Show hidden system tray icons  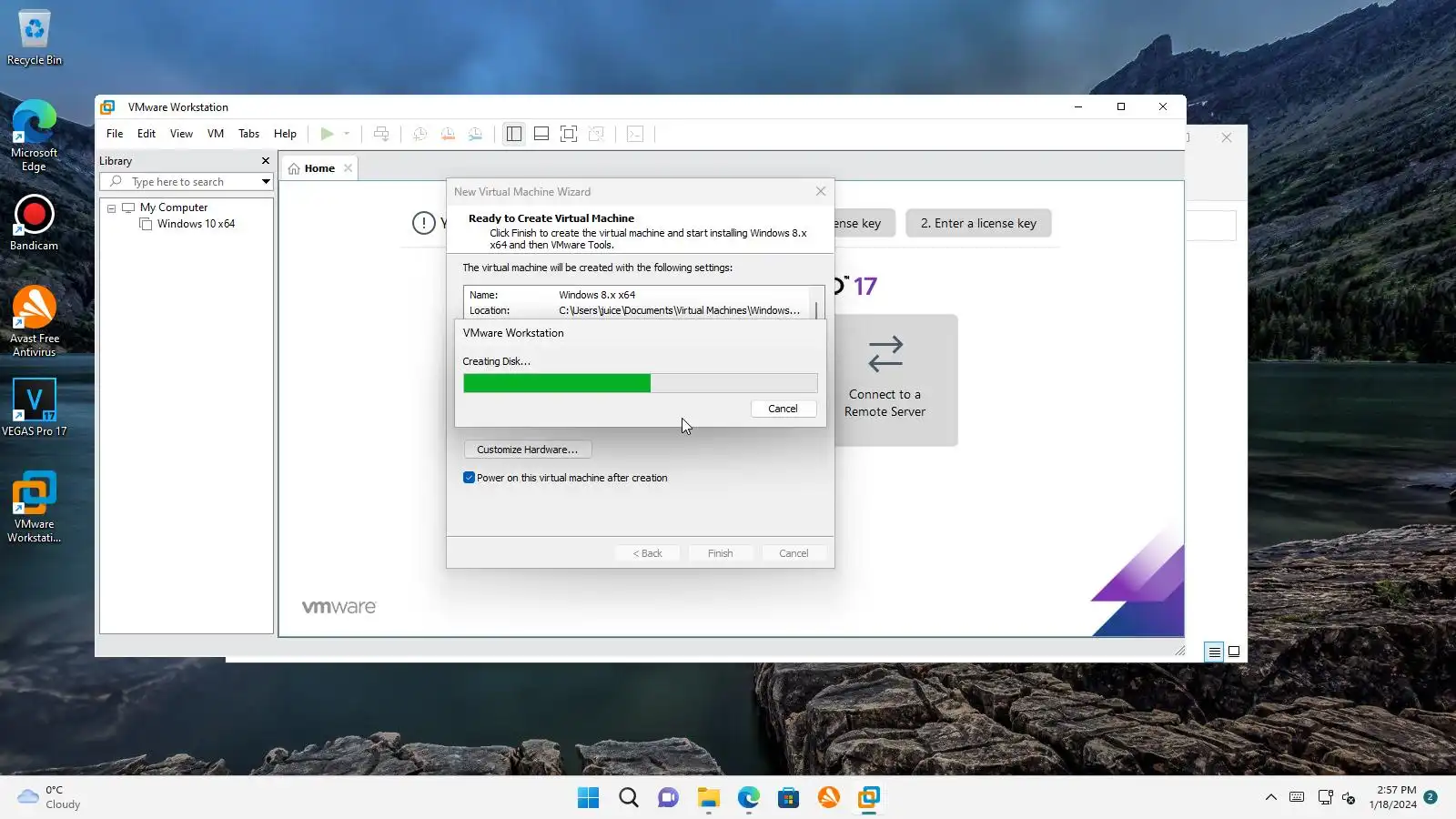pyautogui.click(x=1271, y=798)
